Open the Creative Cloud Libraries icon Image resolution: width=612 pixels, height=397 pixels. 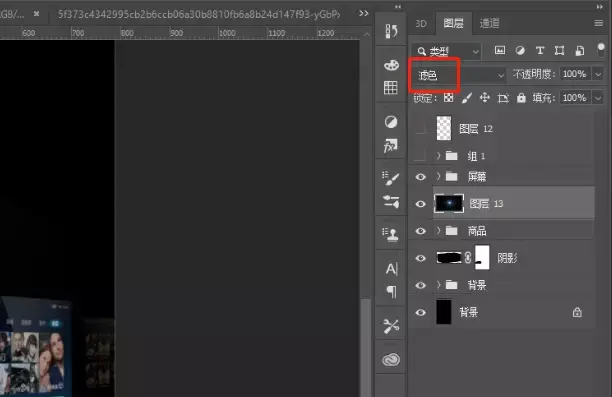(391, 360)
